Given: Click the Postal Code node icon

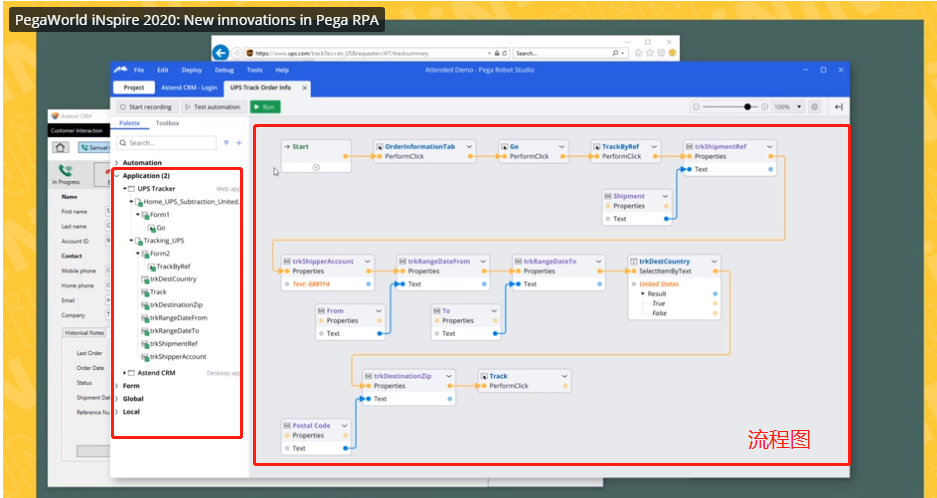Looking at the screenshot, I should tap(287, 426).
